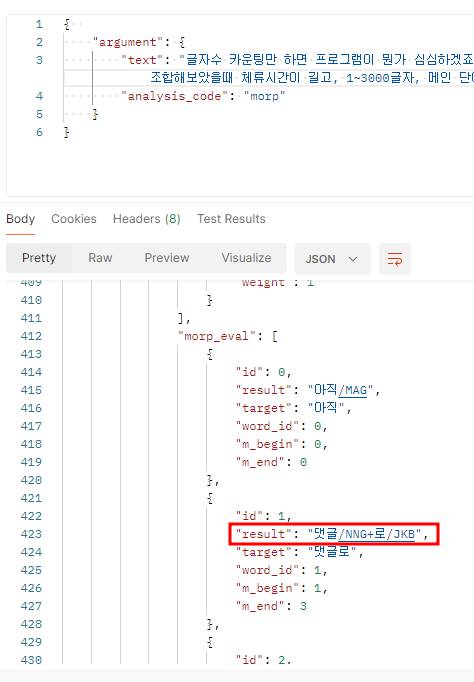474x682 pixels.
Task: Click the "id": 1 entry on line 422
Action: coord(264,516)
